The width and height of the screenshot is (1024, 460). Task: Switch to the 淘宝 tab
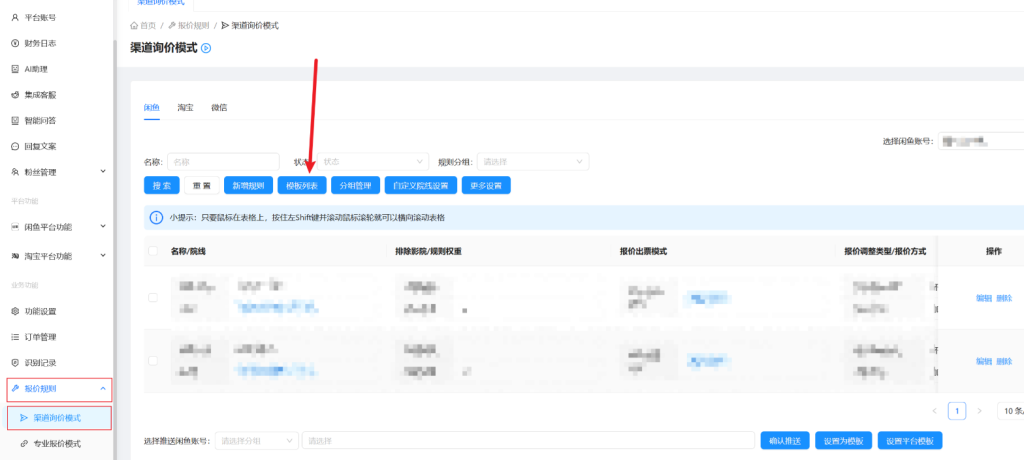[x=185, y=107]
